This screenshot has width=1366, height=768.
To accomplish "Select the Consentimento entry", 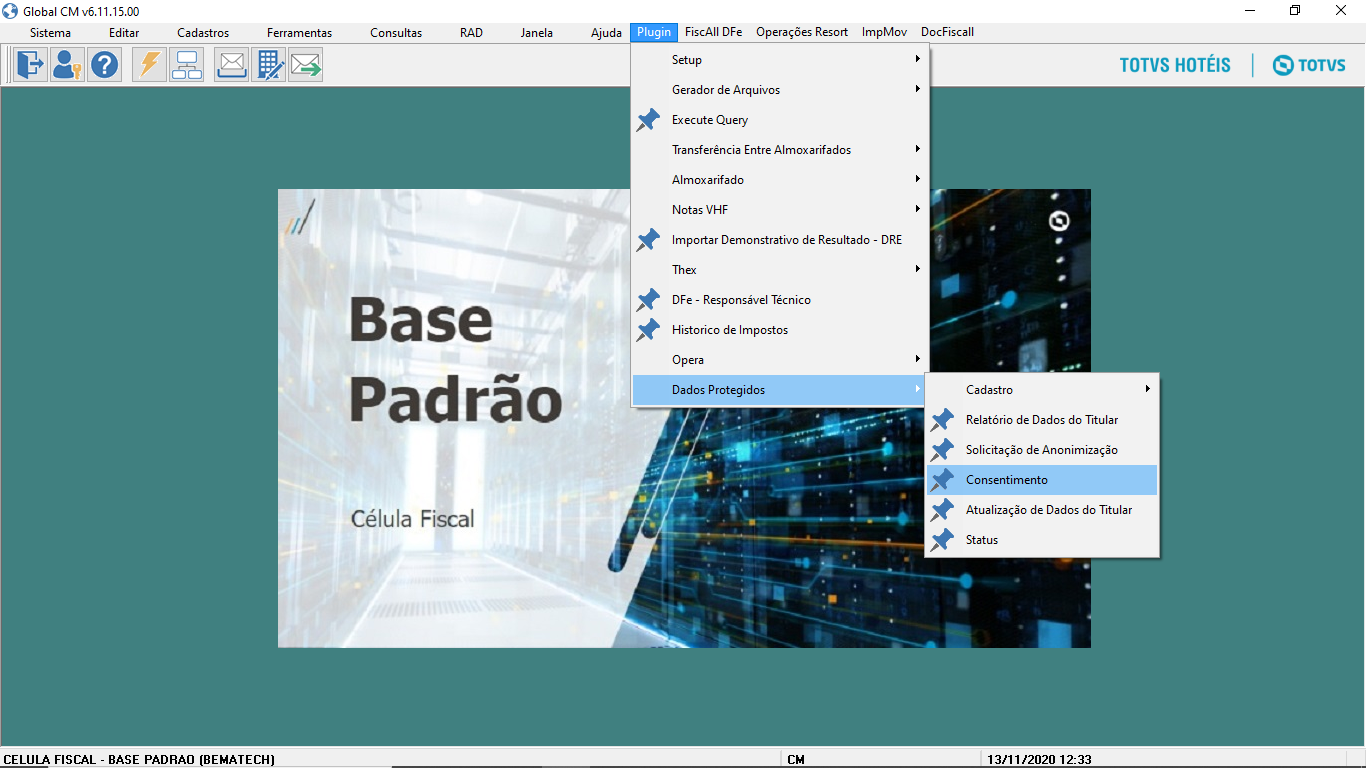I will click(x=1042, y=480).
